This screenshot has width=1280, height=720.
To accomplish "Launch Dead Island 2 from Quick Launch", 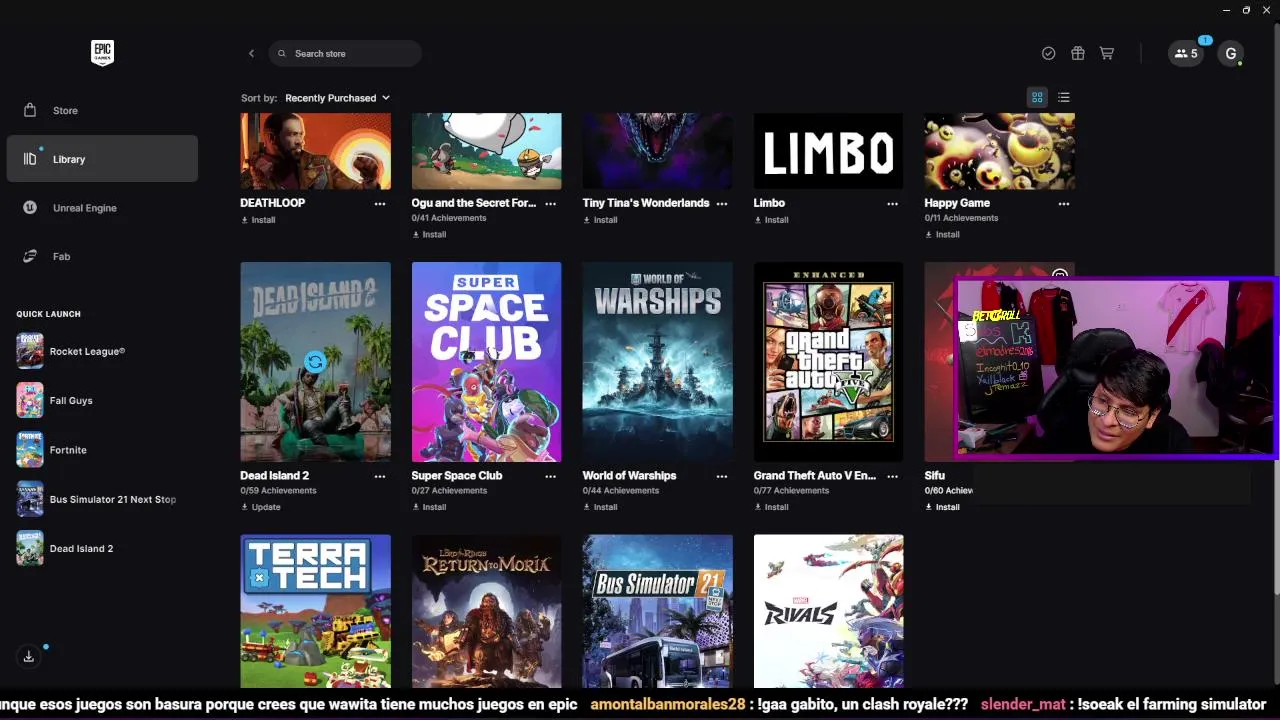I will (x=102, y=548).
